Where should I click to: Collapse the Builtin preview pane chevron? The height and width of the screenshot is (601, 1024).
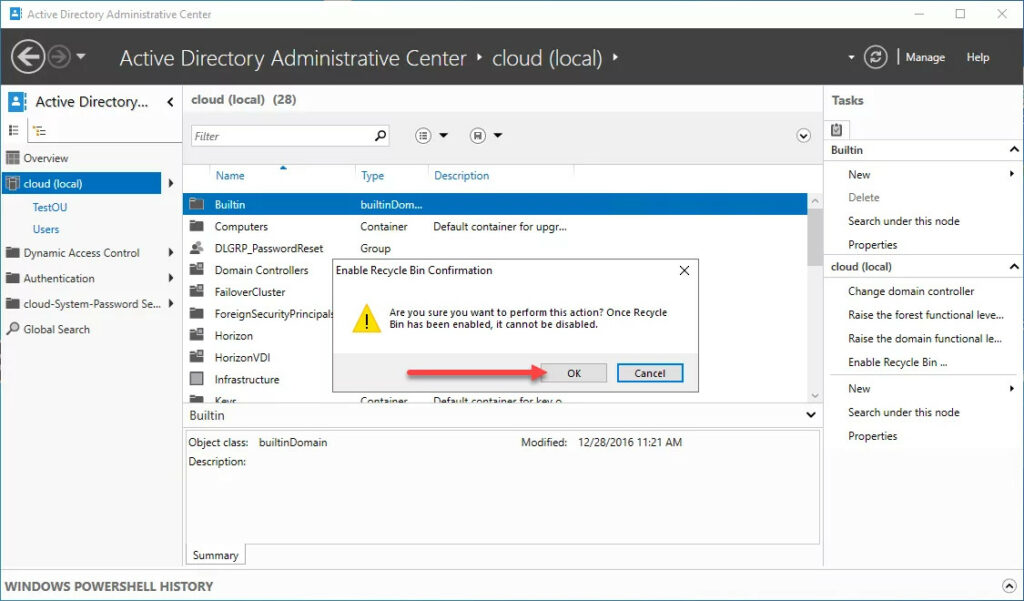coord(810,415)
